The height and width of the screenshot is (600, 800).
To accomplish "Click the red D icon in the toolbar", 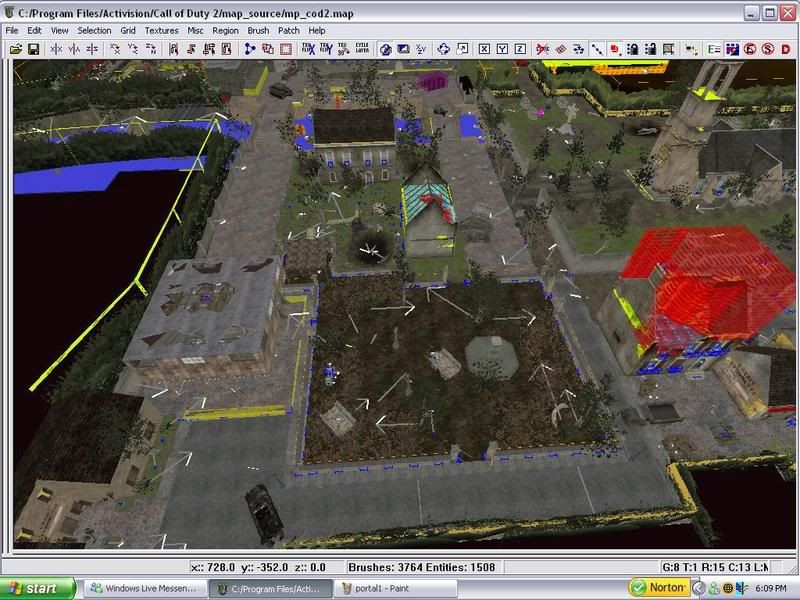I will tap(788, 48).
